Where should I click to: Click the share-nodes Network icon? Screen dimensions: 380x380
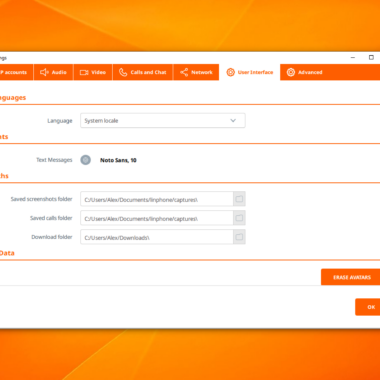click(184, 72)
